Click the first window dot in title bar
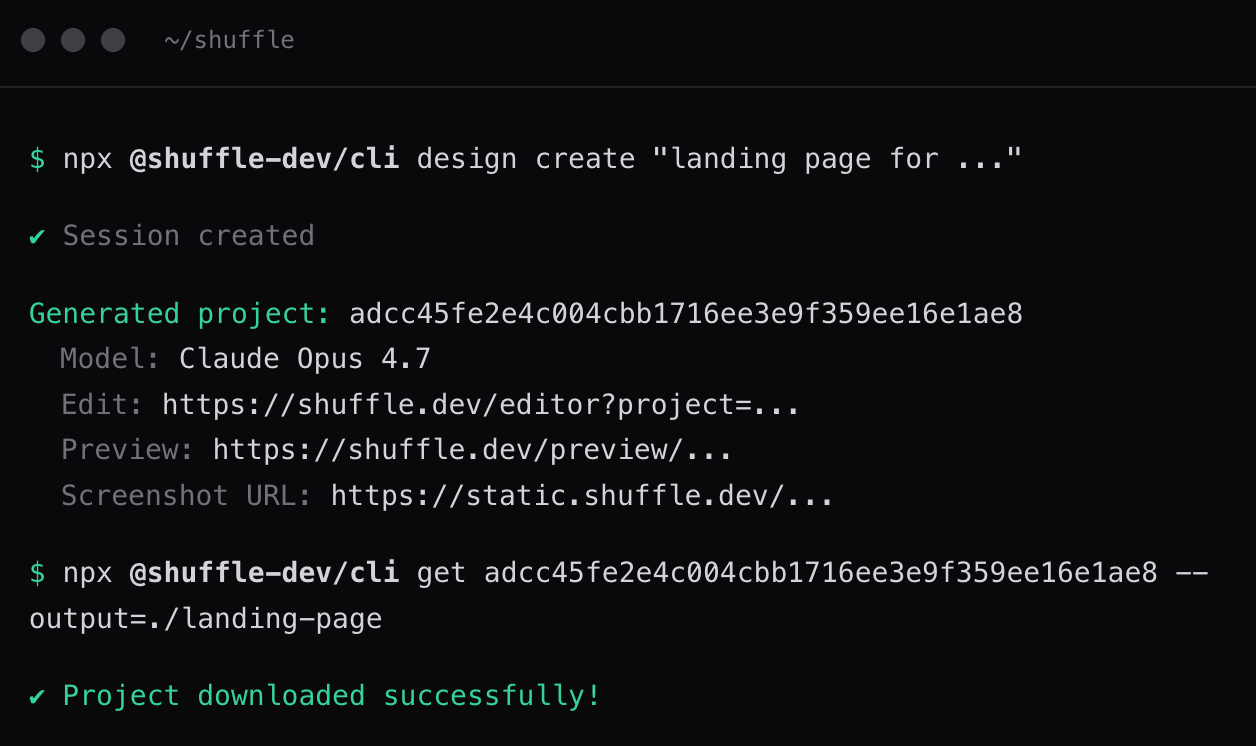The width and height of the screenshot is (1256, 746). [33, 40]
